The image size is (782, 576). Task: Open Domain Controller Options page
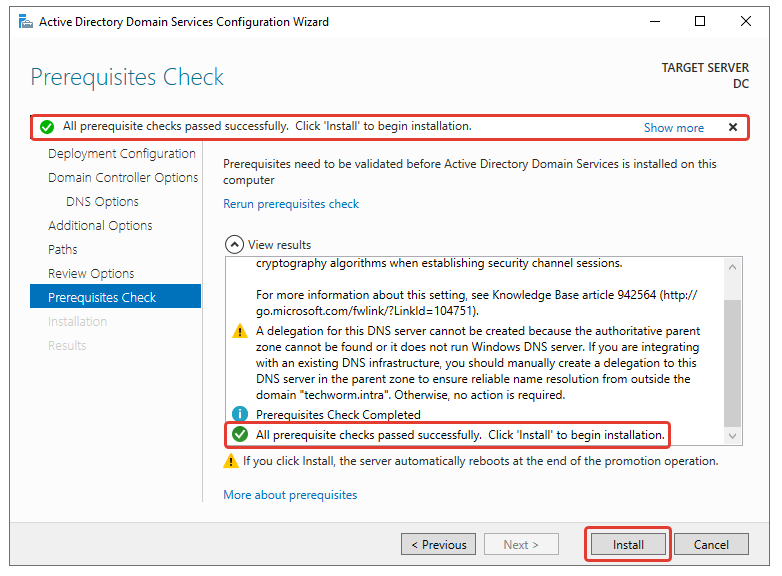click(x=123, y=178)
